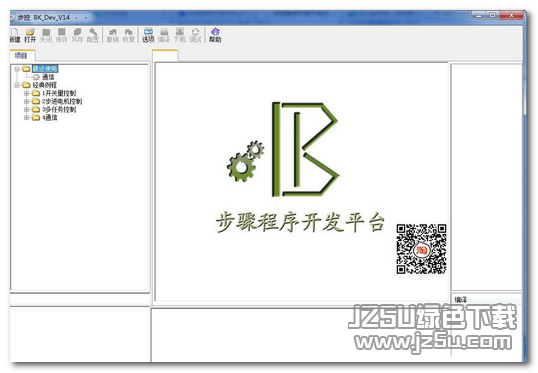Collapse the 经典例程 tree node
This screenshot has width=538, height=373.
16,85
